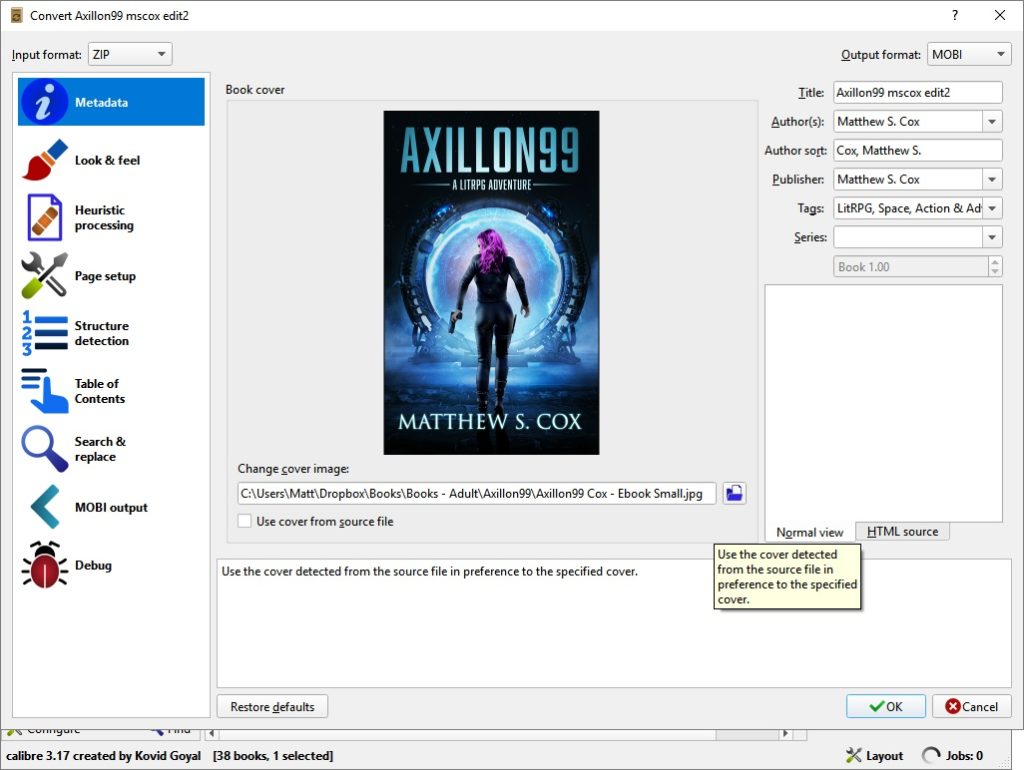Click the cover image path field
Viewport: 1024px width, 770px height.
[477, 493]
